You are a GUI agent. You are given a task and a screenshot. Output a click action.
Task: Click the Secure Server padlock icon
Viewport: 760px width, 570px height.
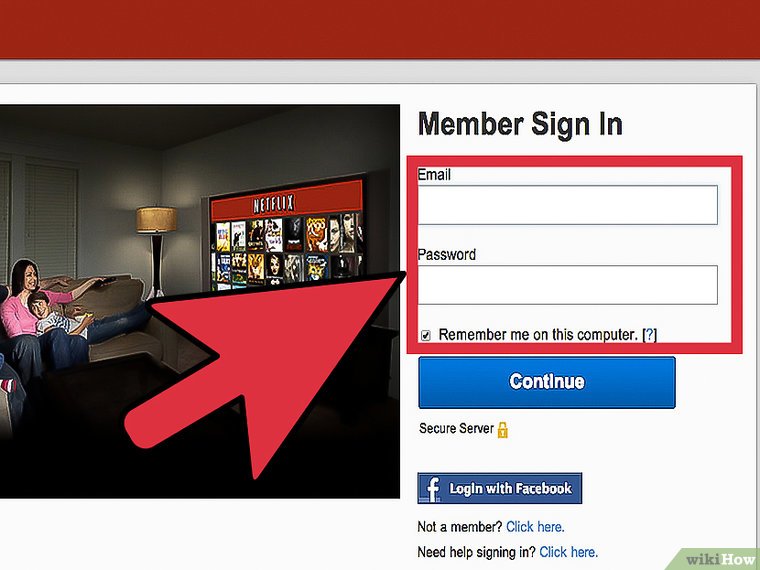(x=503, y=429)
